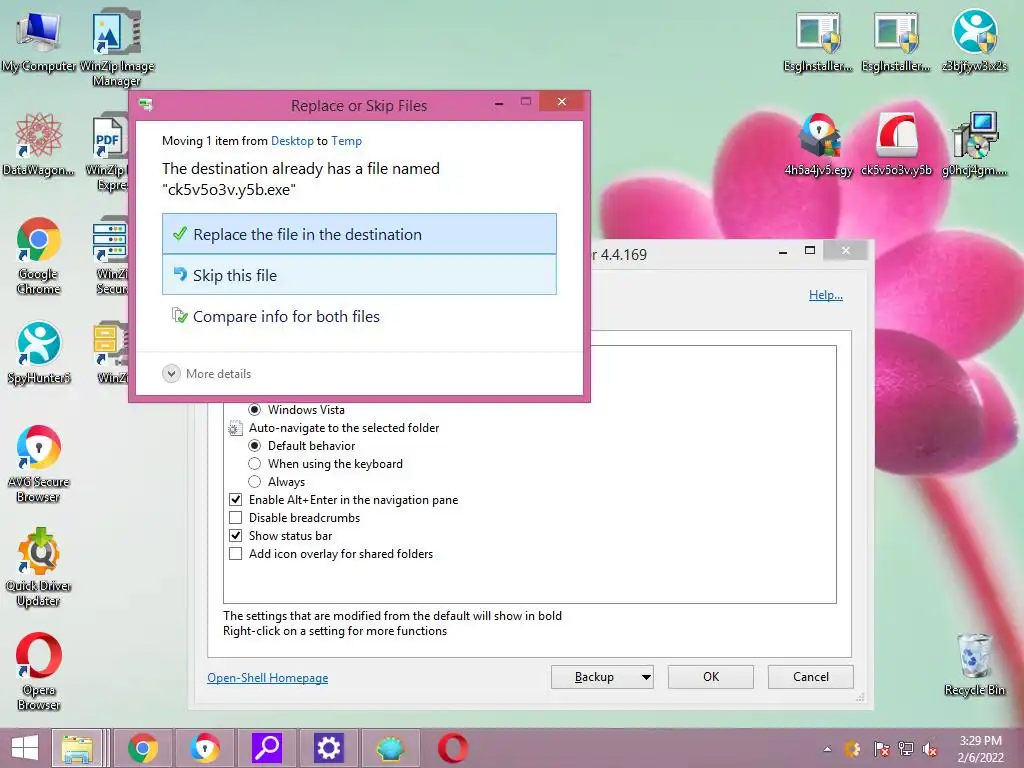The width and height of the screenshot is (1024, 768).
Task: Open Open-Shell seashell taskbar icon
Action: 390,748
